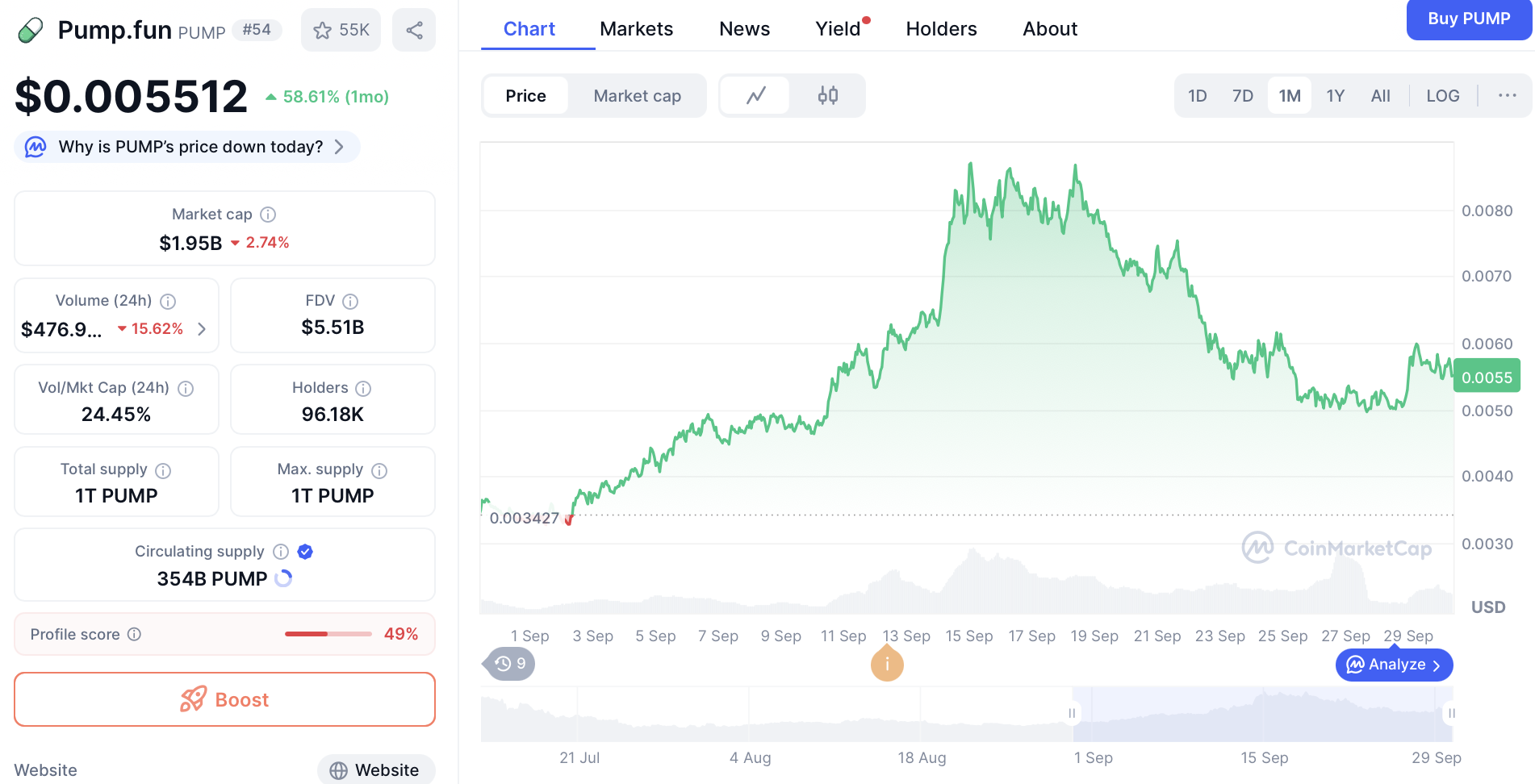This screenshot has height=784, width=1535.
Task: Open Volume (24h) info icon
Action: click(168, 301)
